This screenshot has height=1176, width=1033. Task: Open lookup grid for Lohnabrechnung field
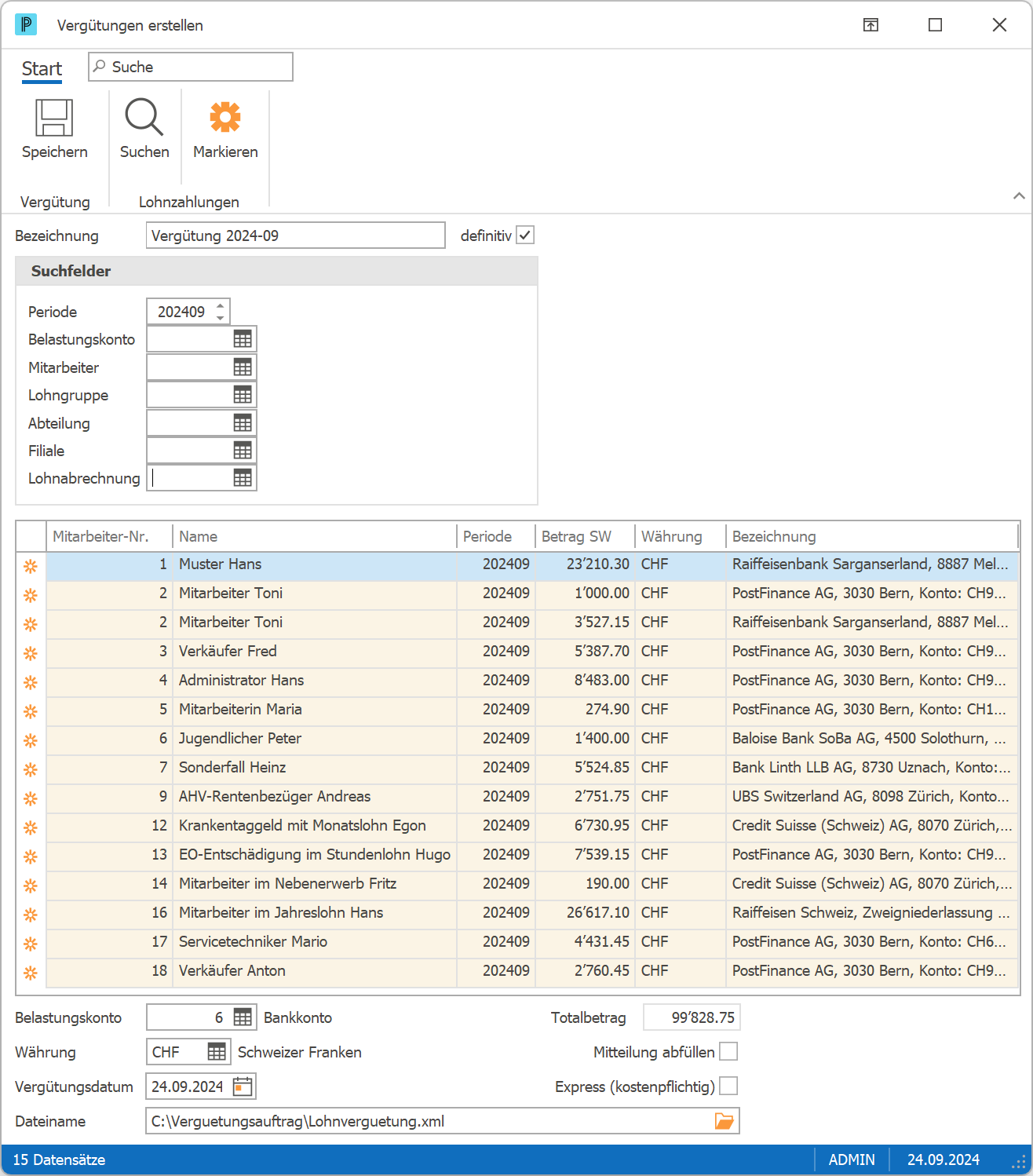[x=243, y=478]
